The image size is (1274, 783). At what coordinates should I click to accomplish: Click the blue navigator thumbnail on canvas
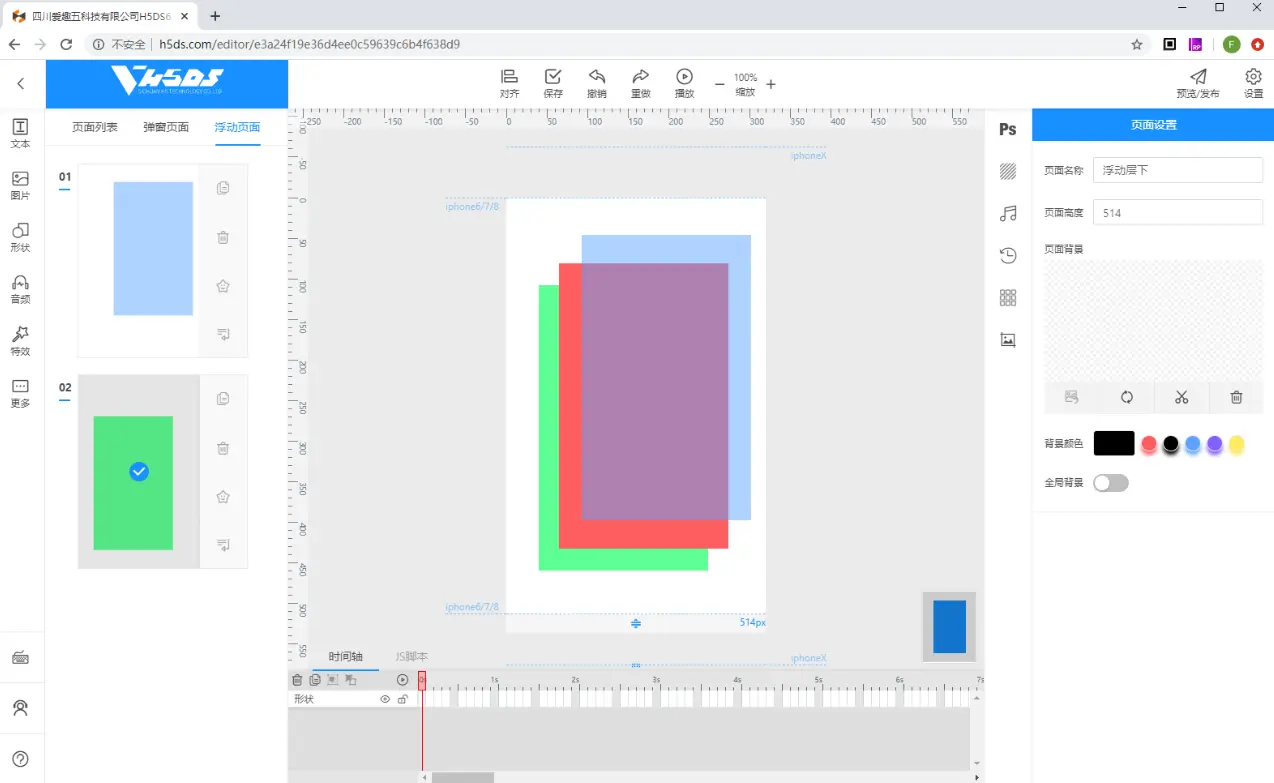coord(949,627)
